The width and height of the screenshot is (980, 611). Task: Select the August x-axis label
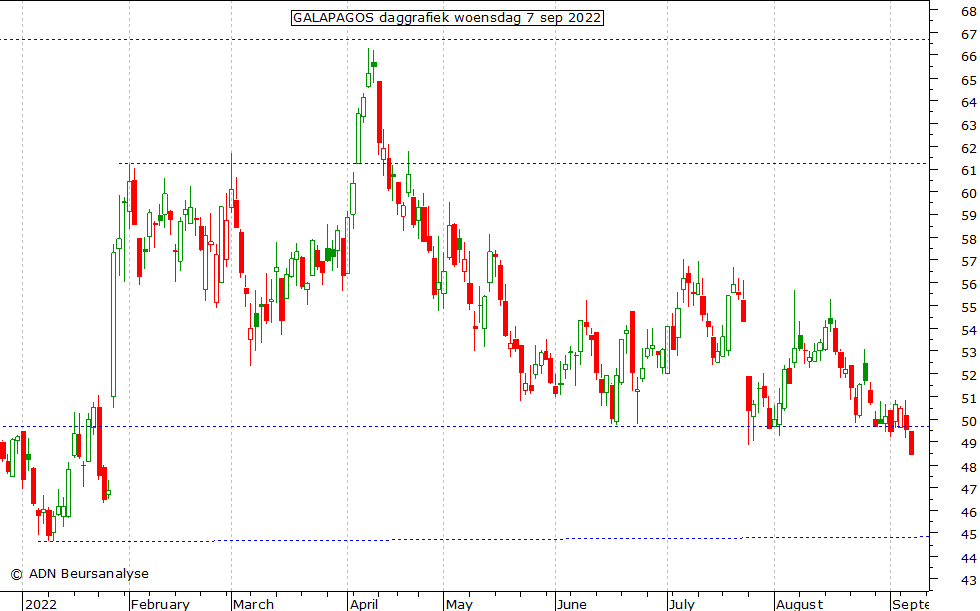coord(799,604)
